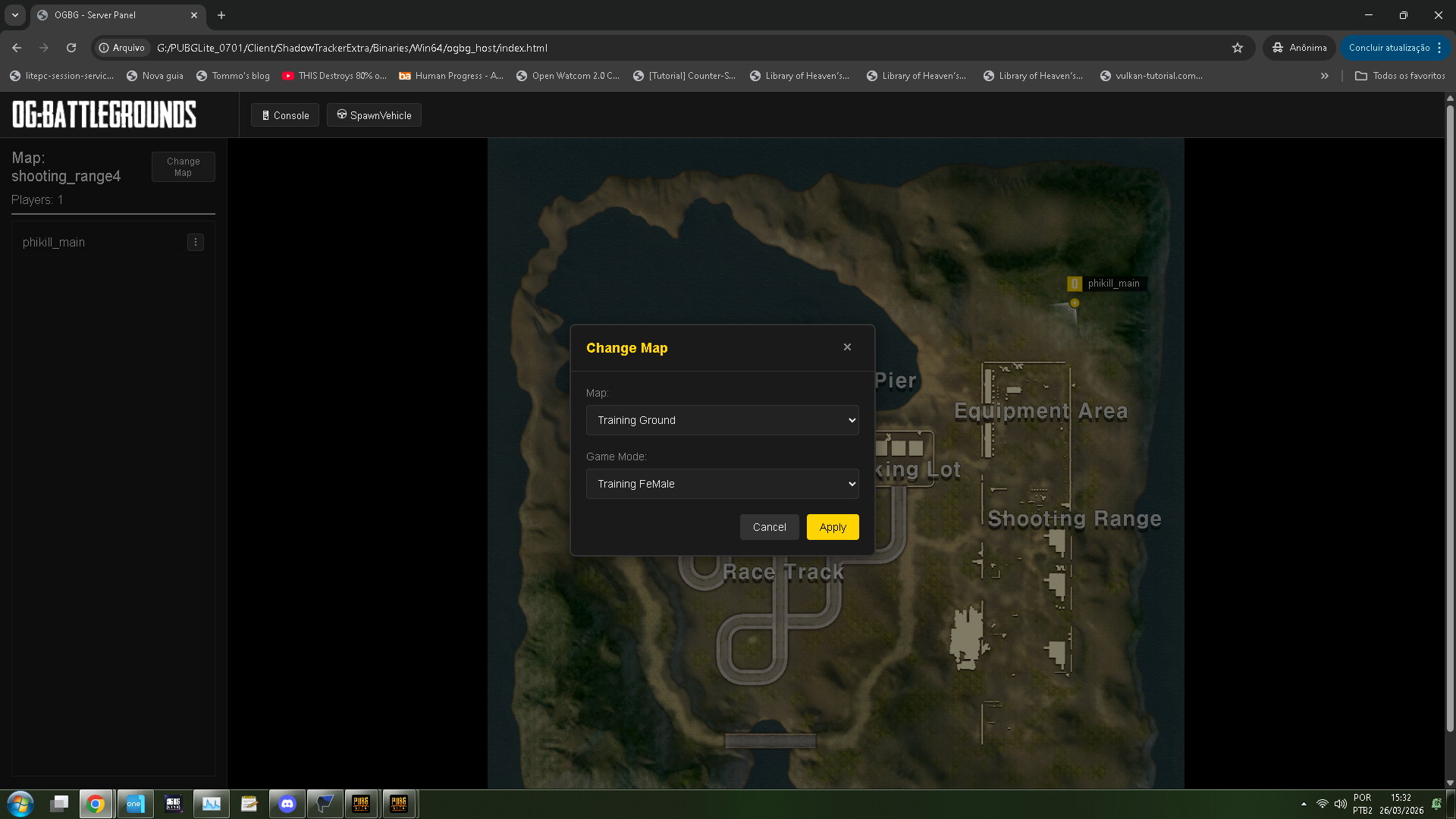
Task: Switch the POR PTB2 input language
Action: point(1363,804)
